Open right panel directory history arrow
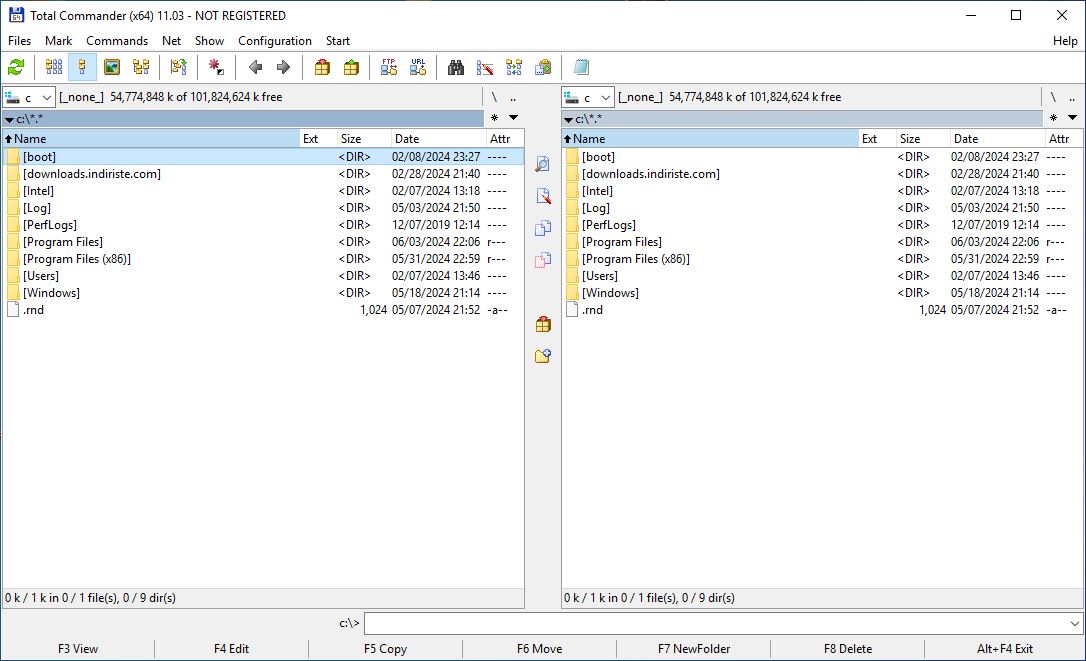The width and height of the screenshot is (1086, 661). (x=1072, y=118)
